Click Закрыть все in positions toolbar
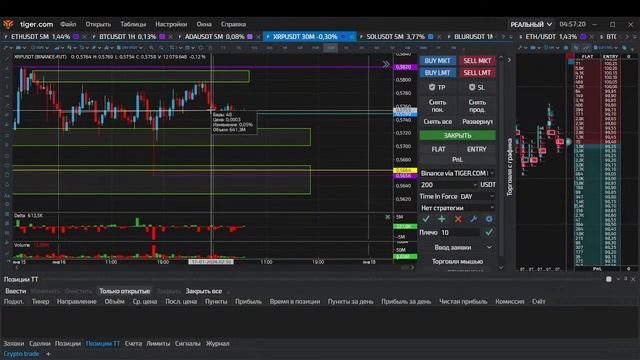 point(204,291)
